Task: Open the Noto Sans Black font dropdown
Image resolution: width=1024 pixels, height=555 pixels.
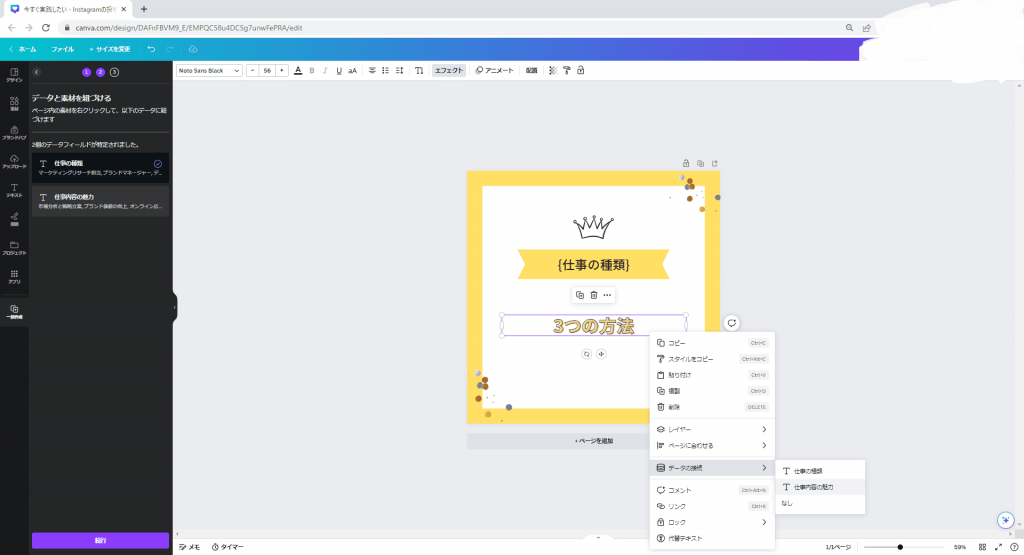Action: (x=210, y=71)
